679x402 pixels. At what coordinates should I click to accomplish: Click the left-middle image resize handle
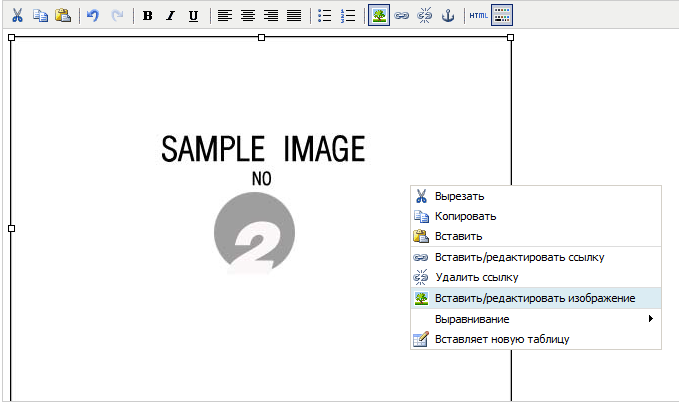pos(12,228)
